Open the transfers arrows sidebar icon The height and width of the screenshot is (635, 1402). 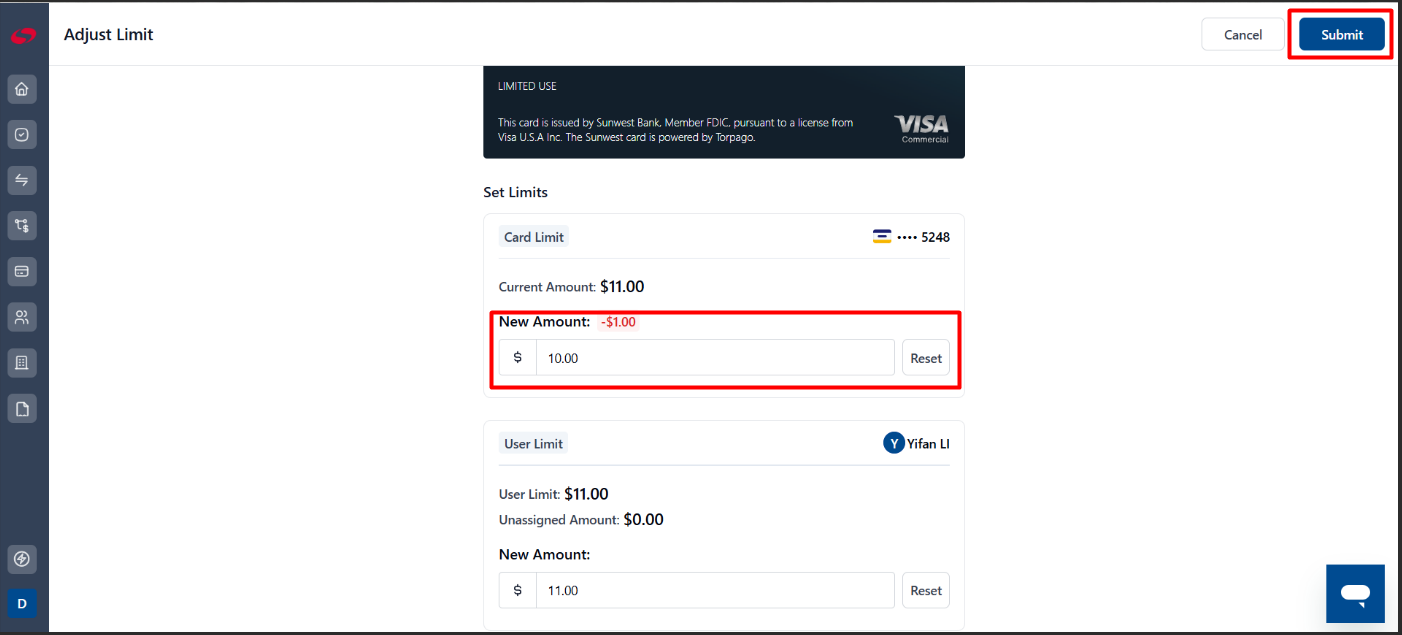[22, 180]
